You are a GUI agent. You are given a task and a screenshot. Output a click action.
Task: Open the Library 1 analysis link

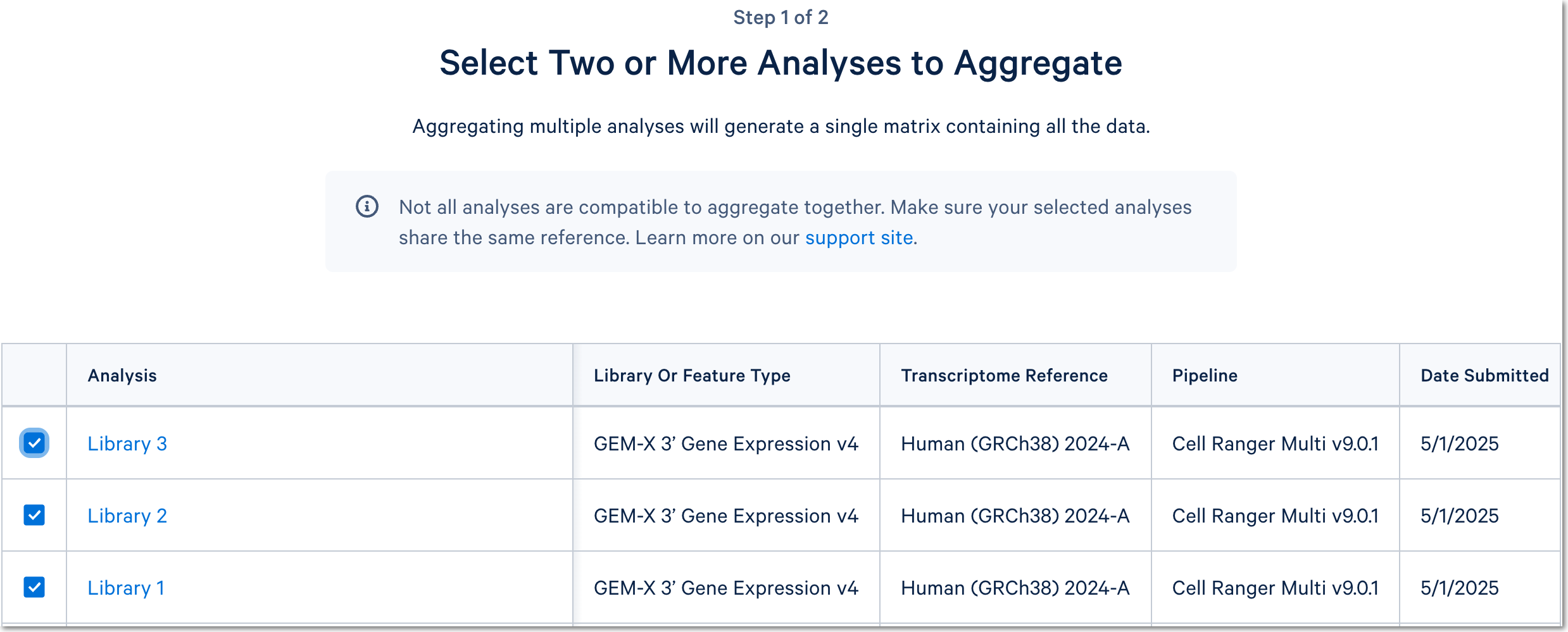(126, 588)
